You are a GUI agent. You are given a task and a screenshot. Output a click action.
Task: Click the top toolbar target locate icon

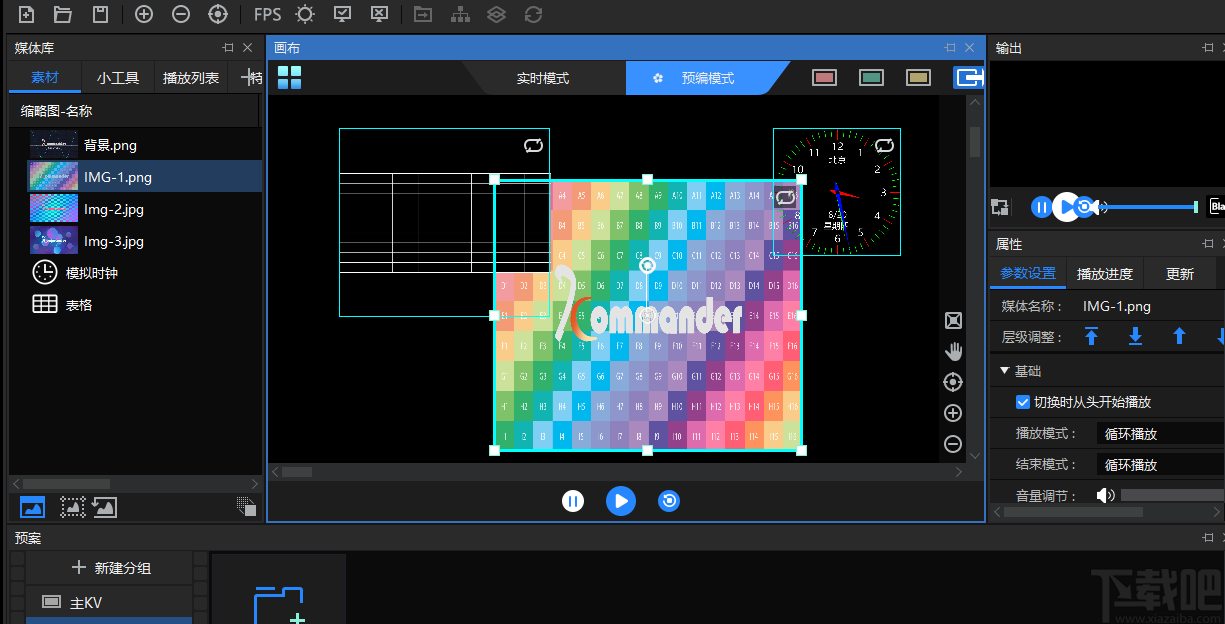[x=217, y=14]
